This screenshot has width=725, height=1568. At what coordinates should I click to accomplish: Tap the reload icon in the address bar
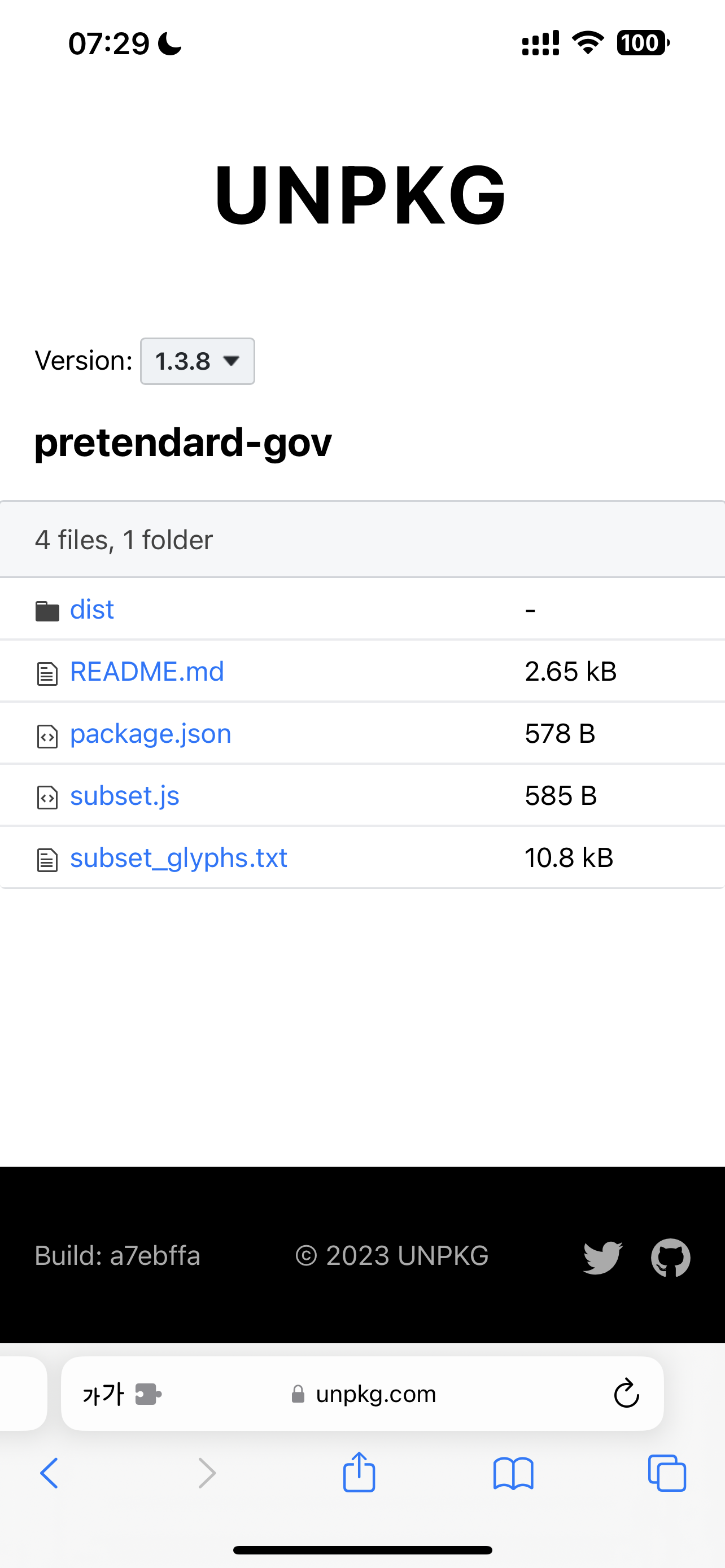pos(626,1394)
